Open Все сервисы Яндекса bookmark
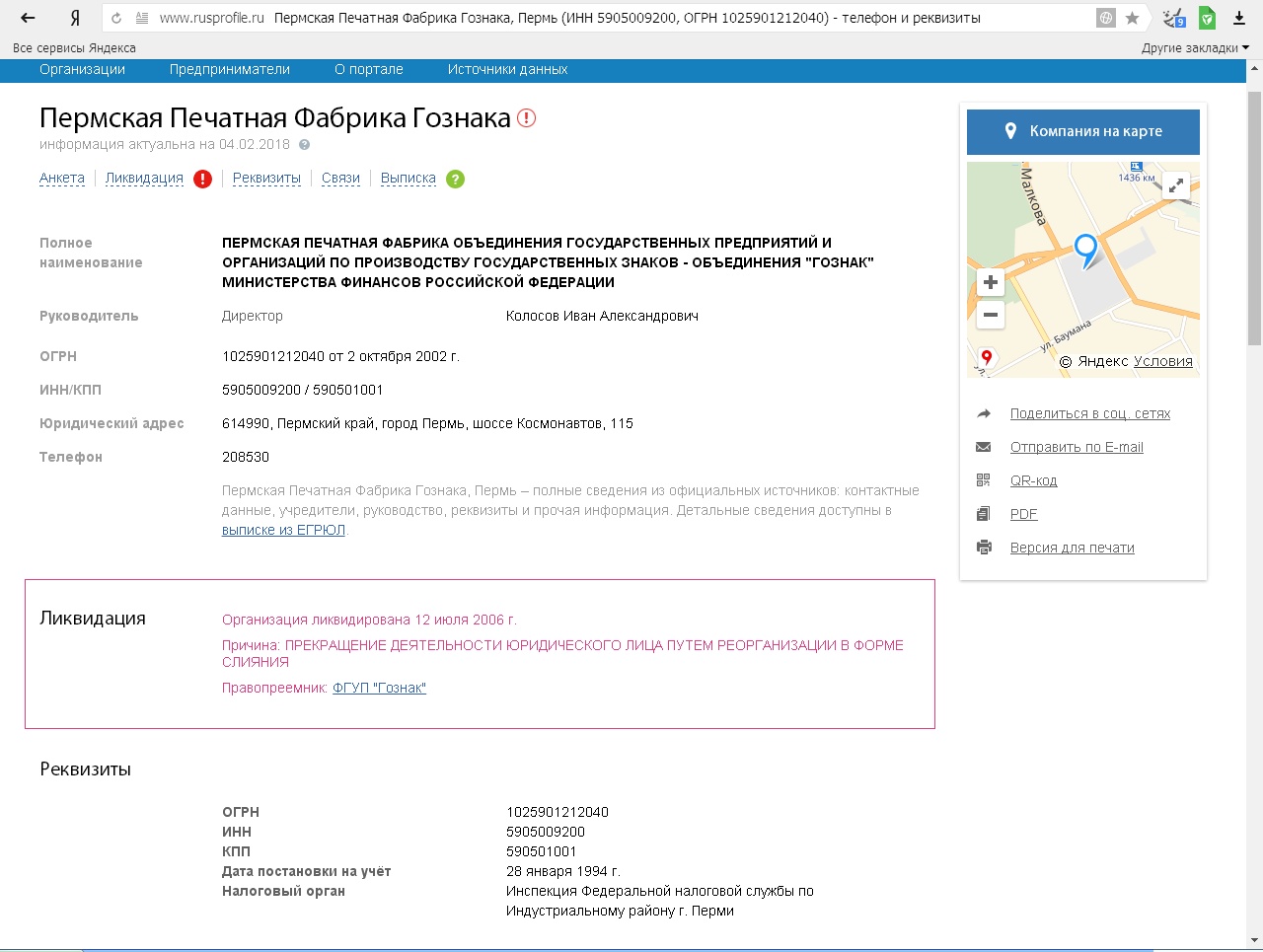The image size is (1263, 952). click(x=74, y=47)
